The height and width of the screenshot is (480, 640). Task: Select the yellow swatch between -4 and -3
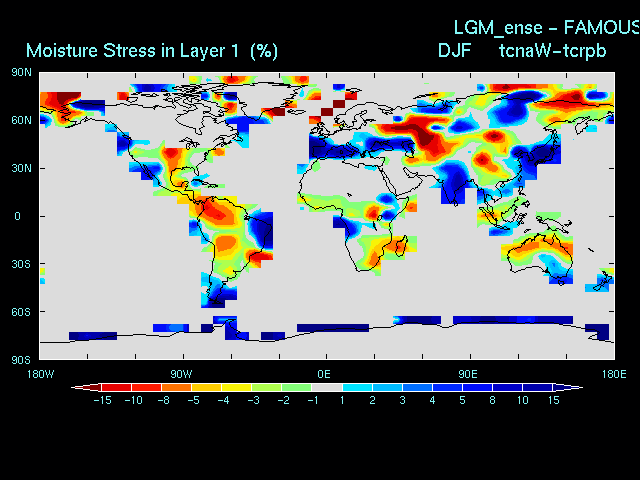tap(236, 386)
